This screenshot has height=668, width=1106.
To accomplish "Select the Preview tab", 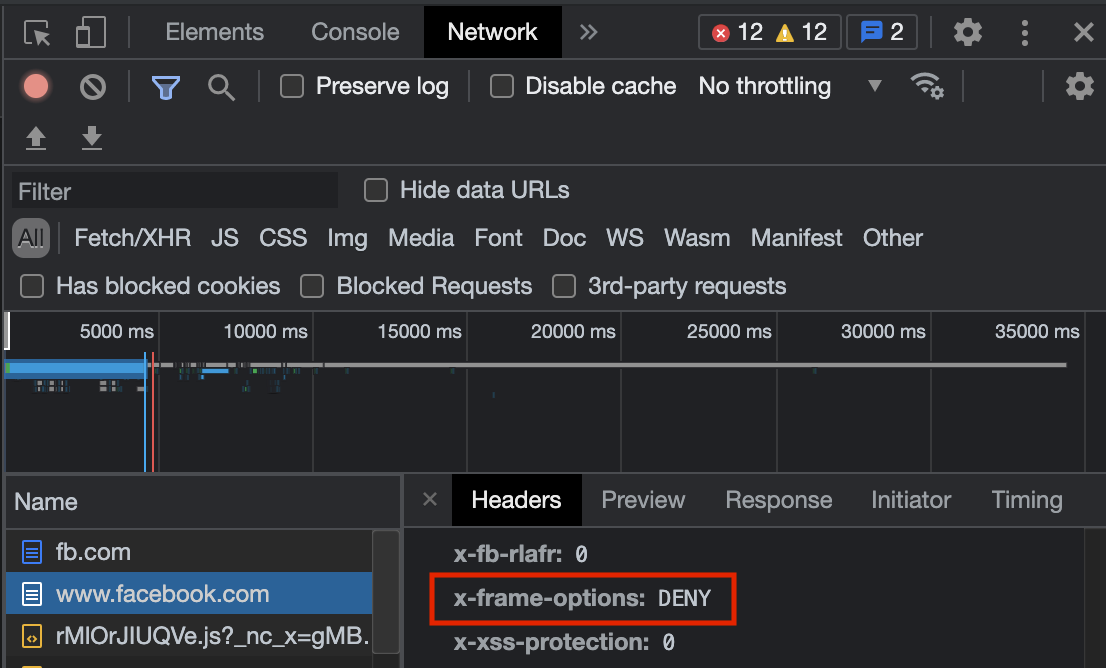I will (x=643, y=499).
